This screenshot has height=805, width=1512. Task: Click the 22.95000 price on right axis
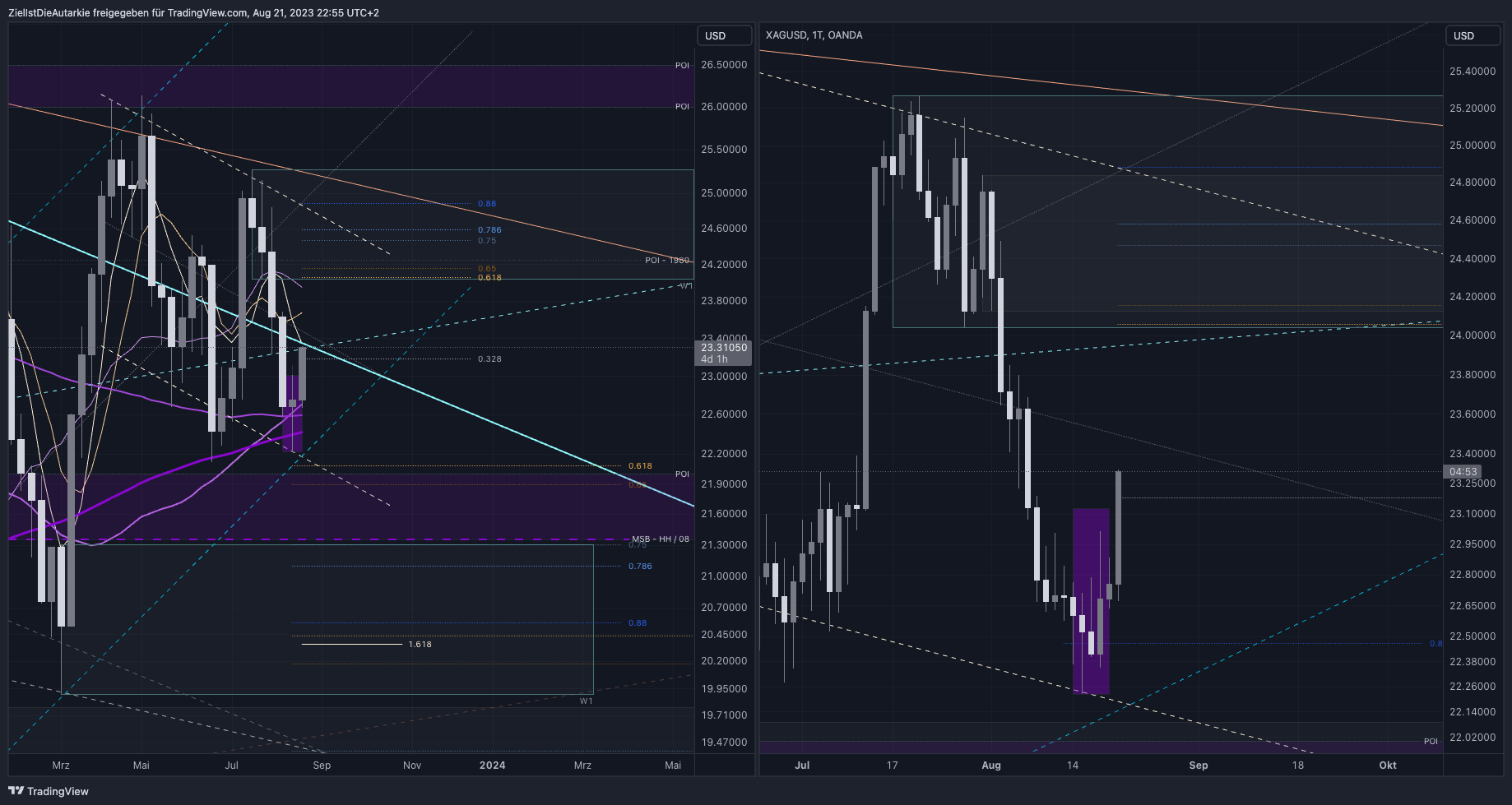tap(1473, 544)
